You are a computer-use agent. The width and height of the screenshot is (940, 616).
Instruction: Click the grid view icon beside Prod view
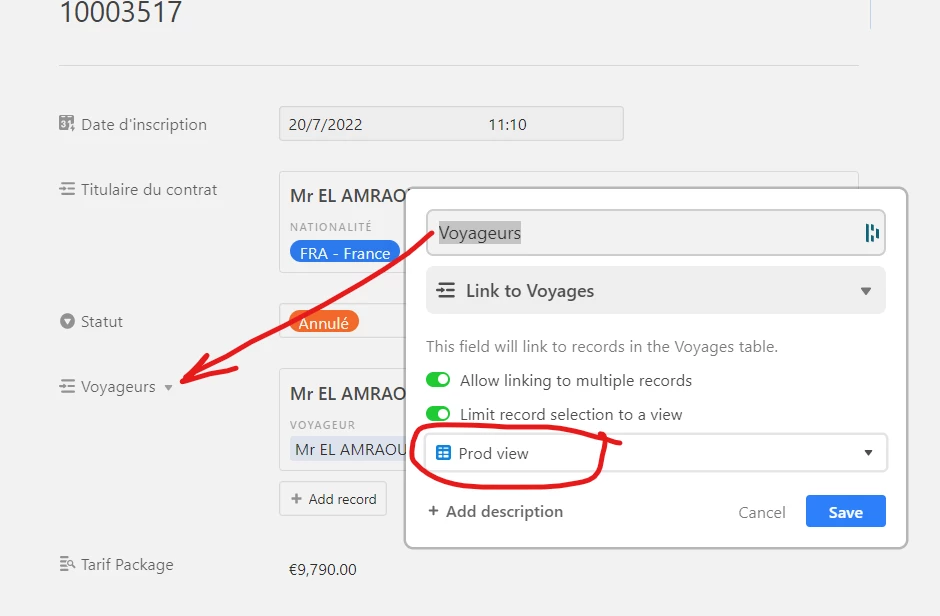pos(443,452)
